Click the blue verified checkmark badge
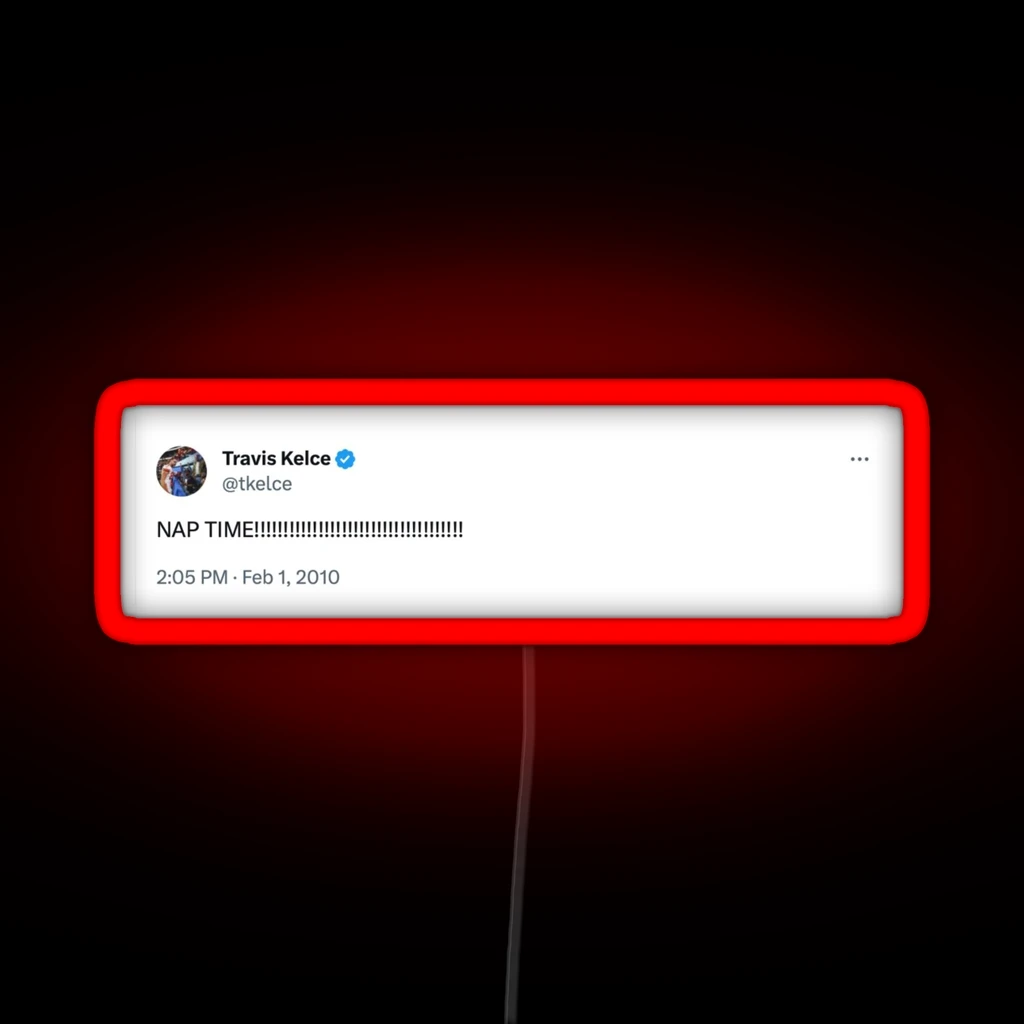This screenshot has height=1024, width=1024. pos(345,459)
